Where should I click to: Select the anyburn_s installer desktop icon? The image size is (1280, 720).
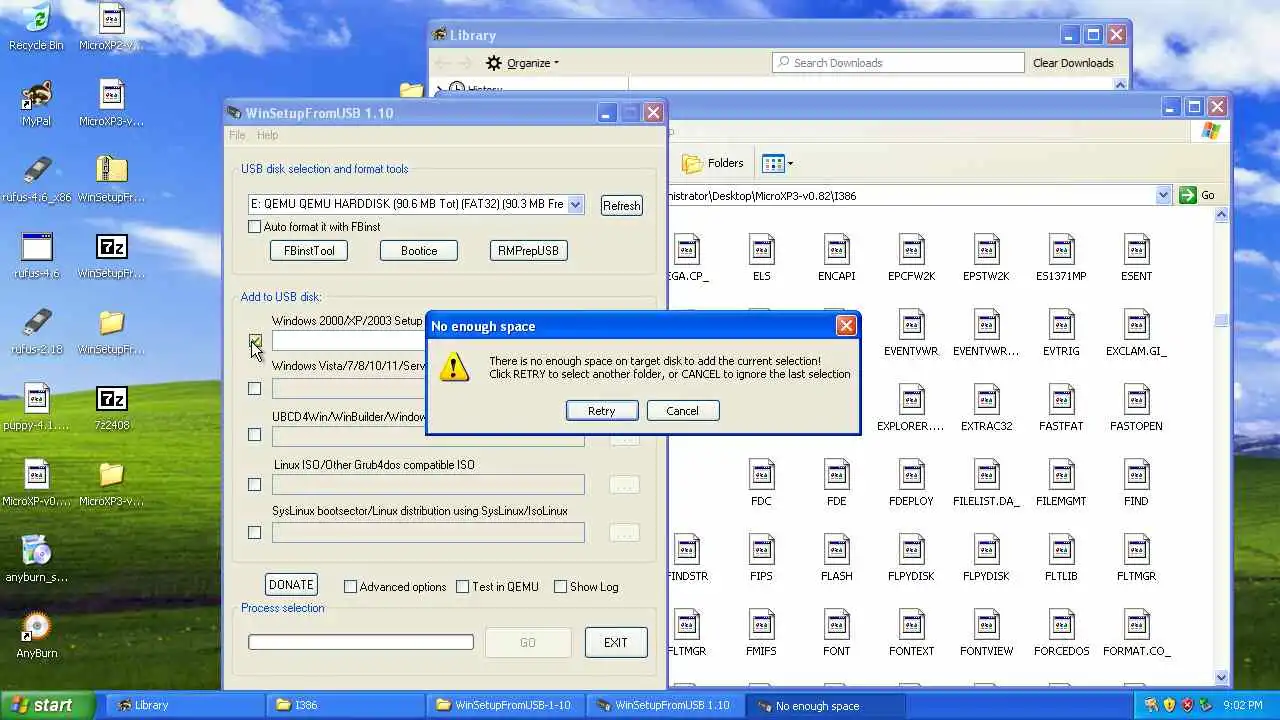click(x=36, y=558)
